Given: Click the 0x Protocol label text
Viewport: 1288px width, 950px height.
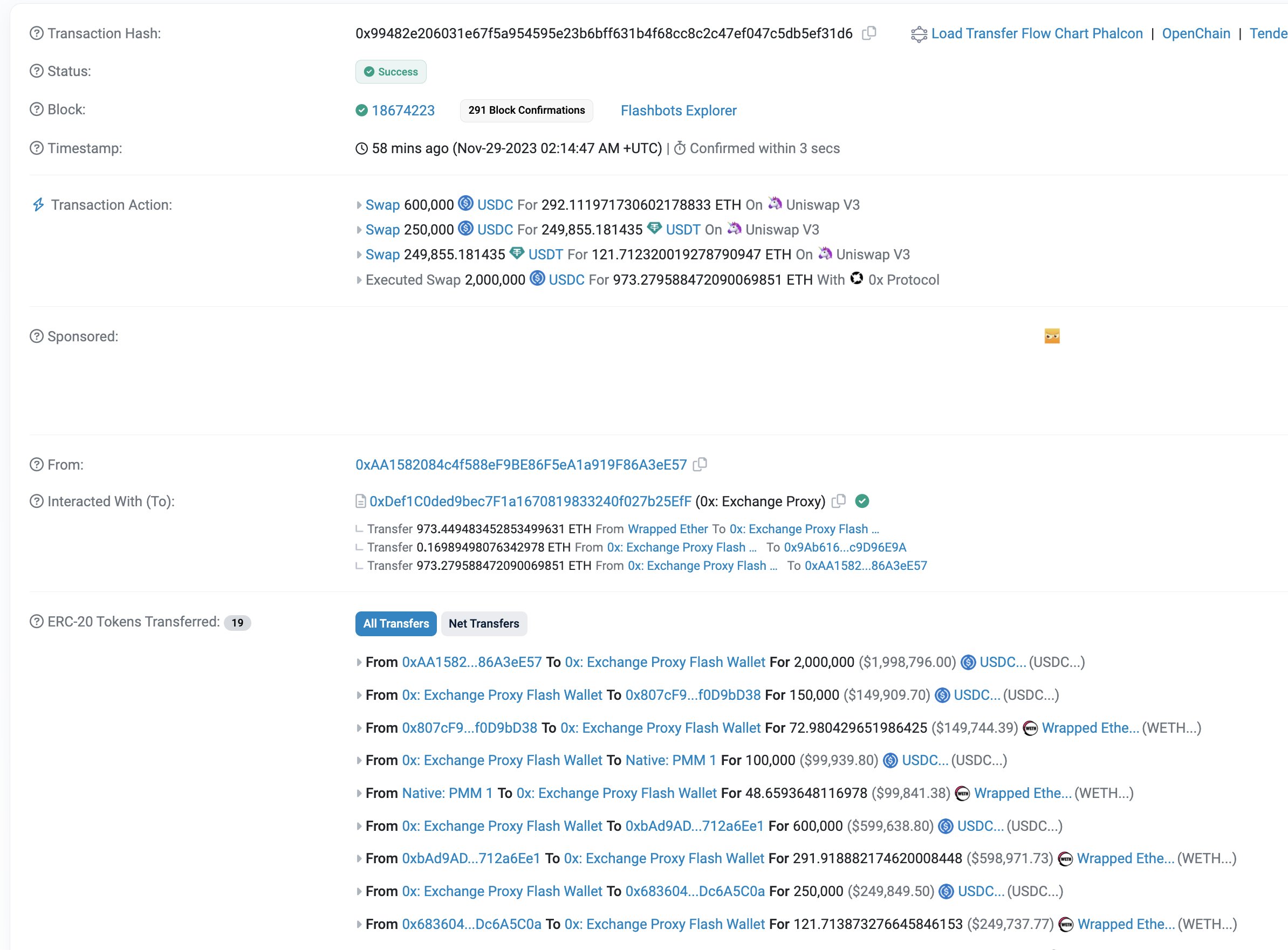Looking at the screenshot, I should coord(904,280).
